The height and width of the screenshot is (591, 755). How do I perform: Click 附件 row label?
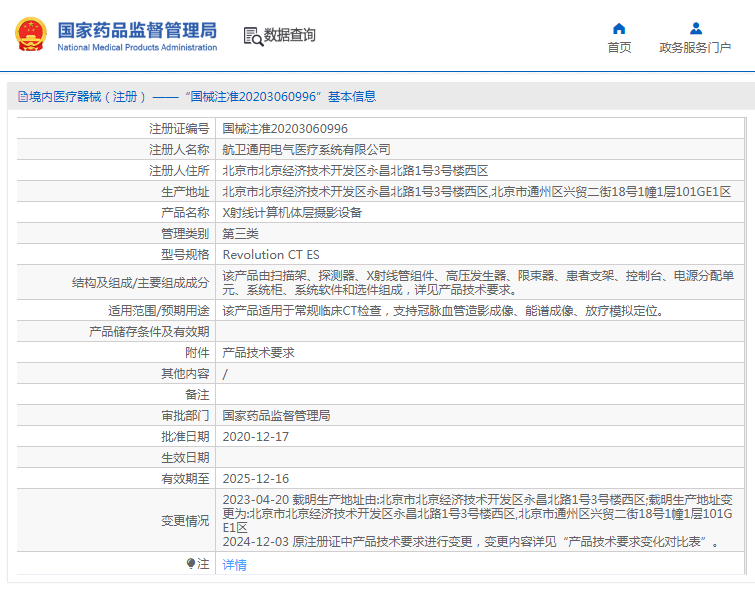(x=197, y=353)
